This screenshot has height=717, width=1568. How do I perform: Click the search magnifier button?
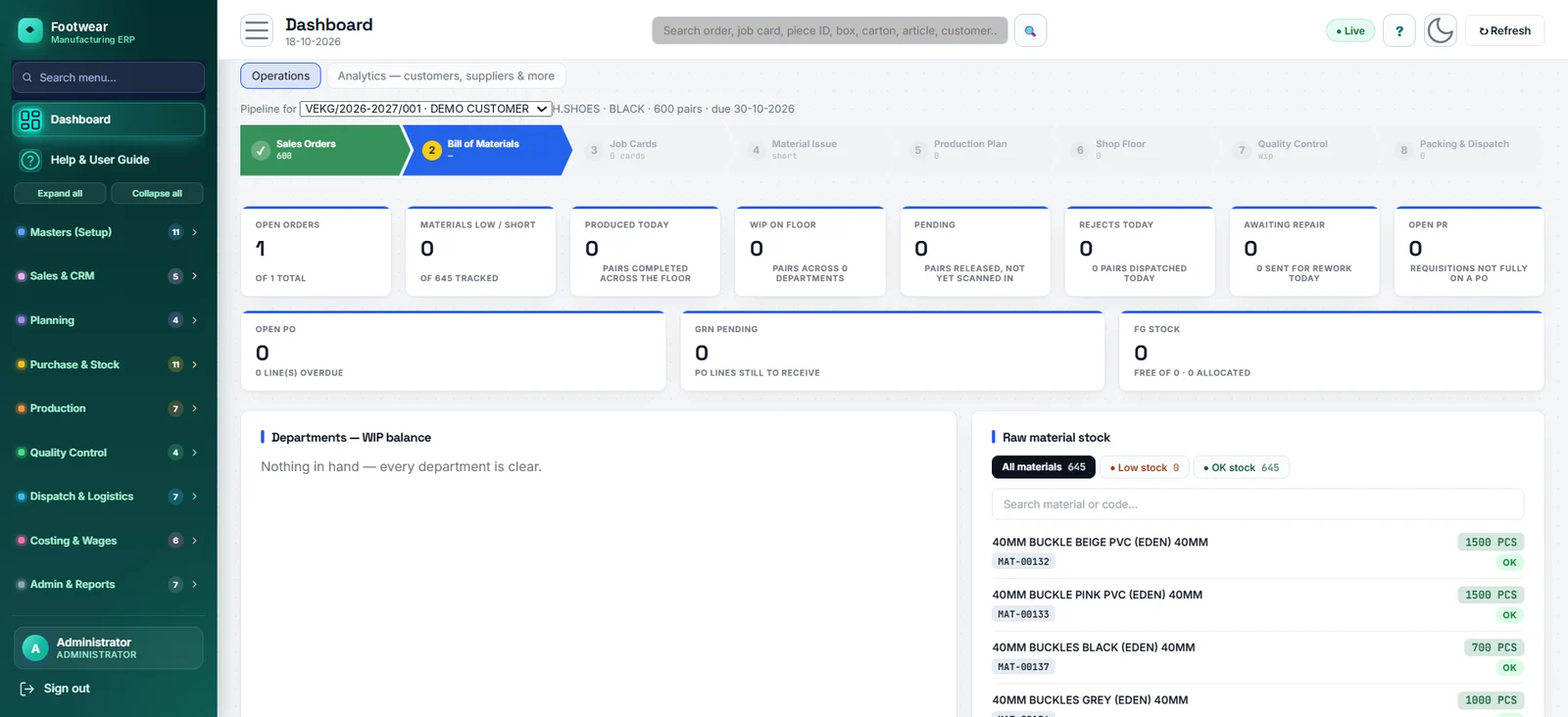[x=1030, y=30]
